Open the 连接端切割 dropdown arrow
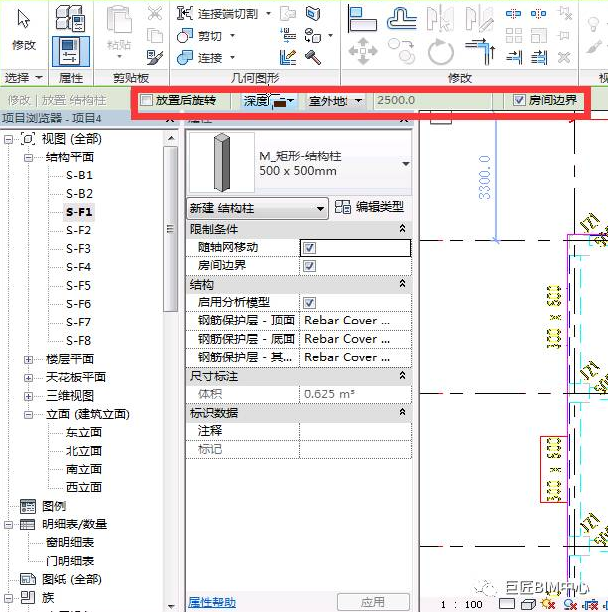Viewport: 608px width, 612px height. (268, 14)
